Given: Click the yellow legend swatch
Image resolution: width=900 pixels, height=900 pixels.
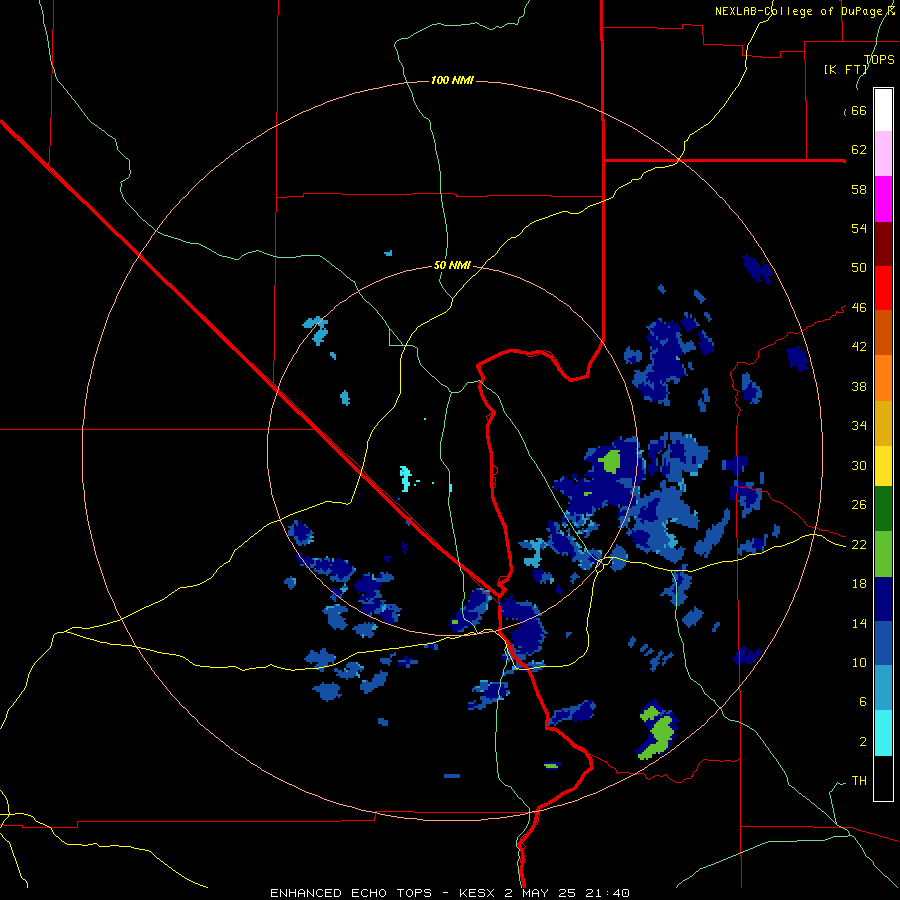Looking at the screenshot, I should pos(883,466).
